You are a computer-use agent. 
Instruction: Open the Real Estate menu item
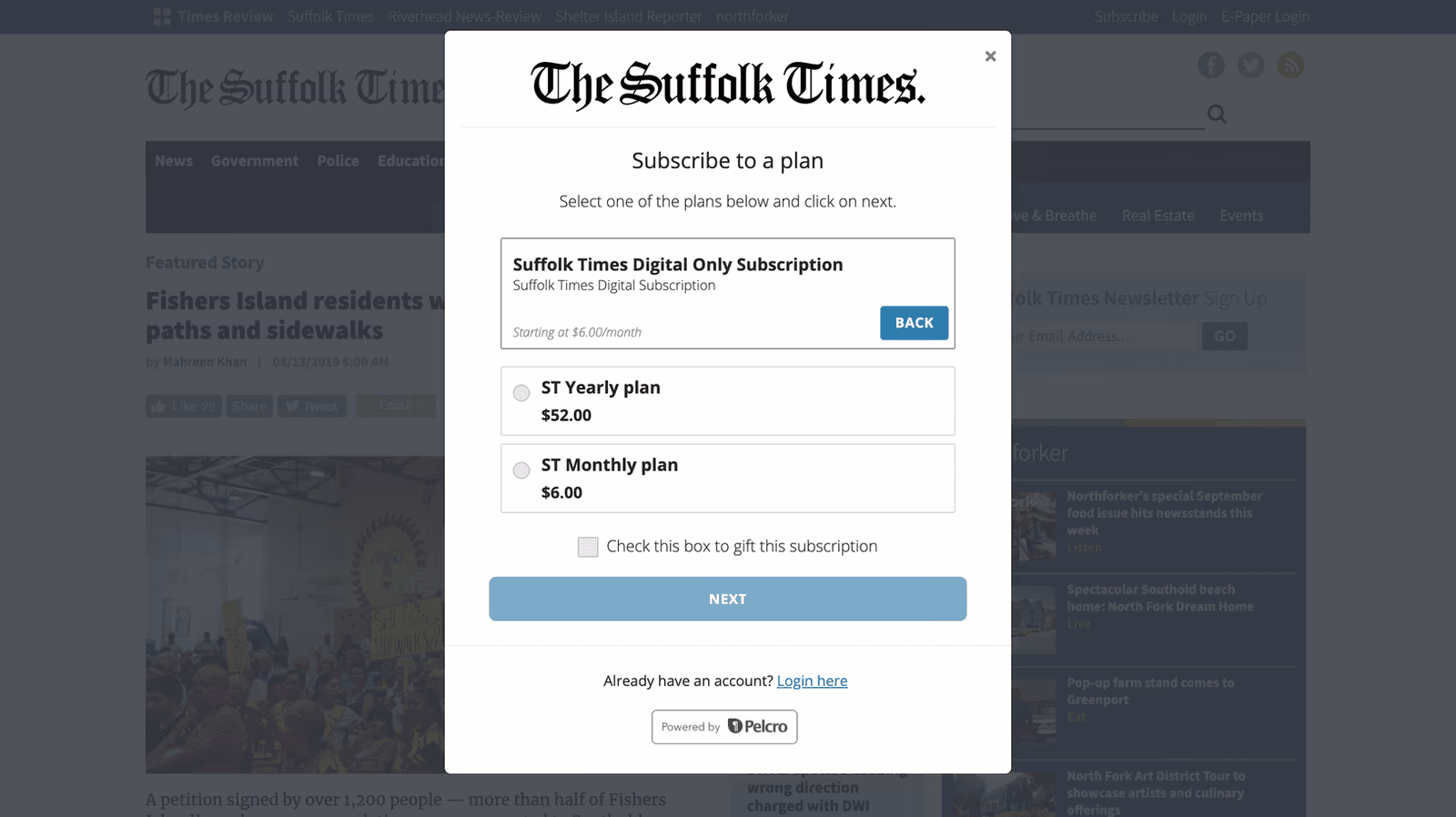pos(1158,216)
